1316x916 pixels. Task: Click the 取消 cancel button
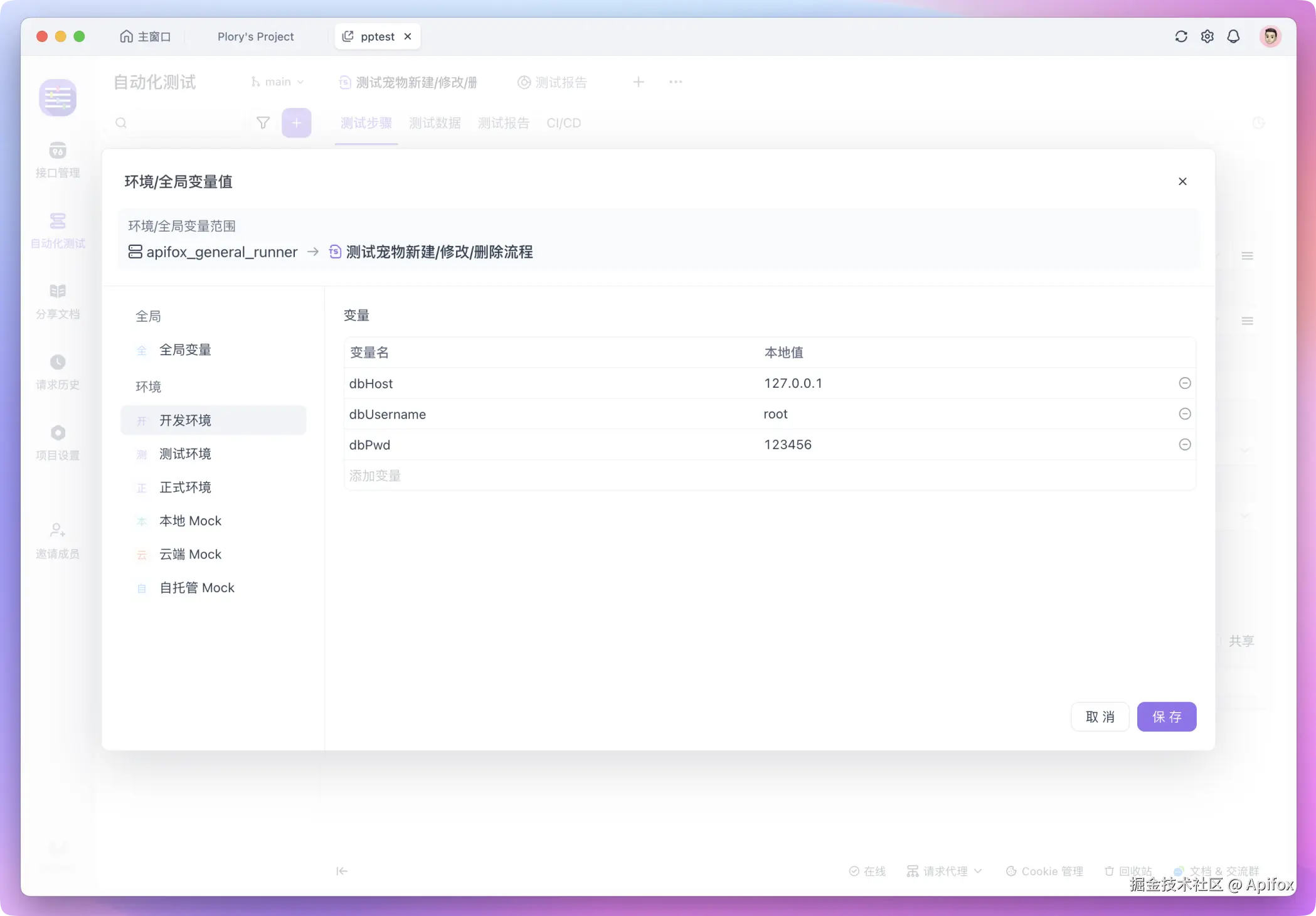(x=1100, y=716)
